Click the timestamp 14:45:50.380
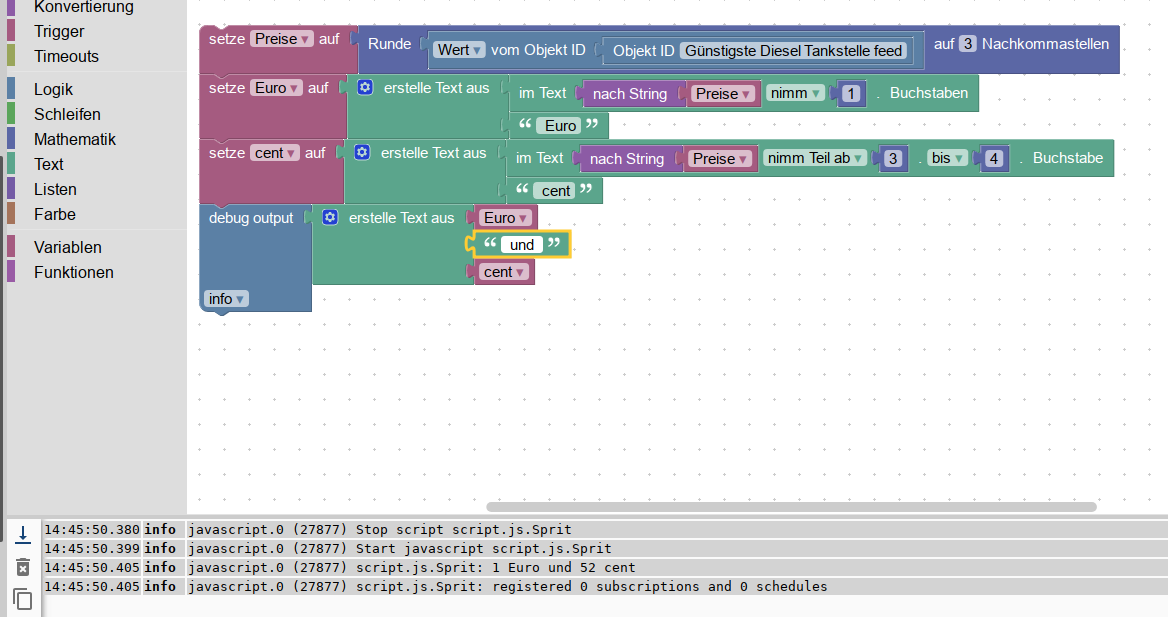This screenshot has width=1168, height=617. coord(92,530)
